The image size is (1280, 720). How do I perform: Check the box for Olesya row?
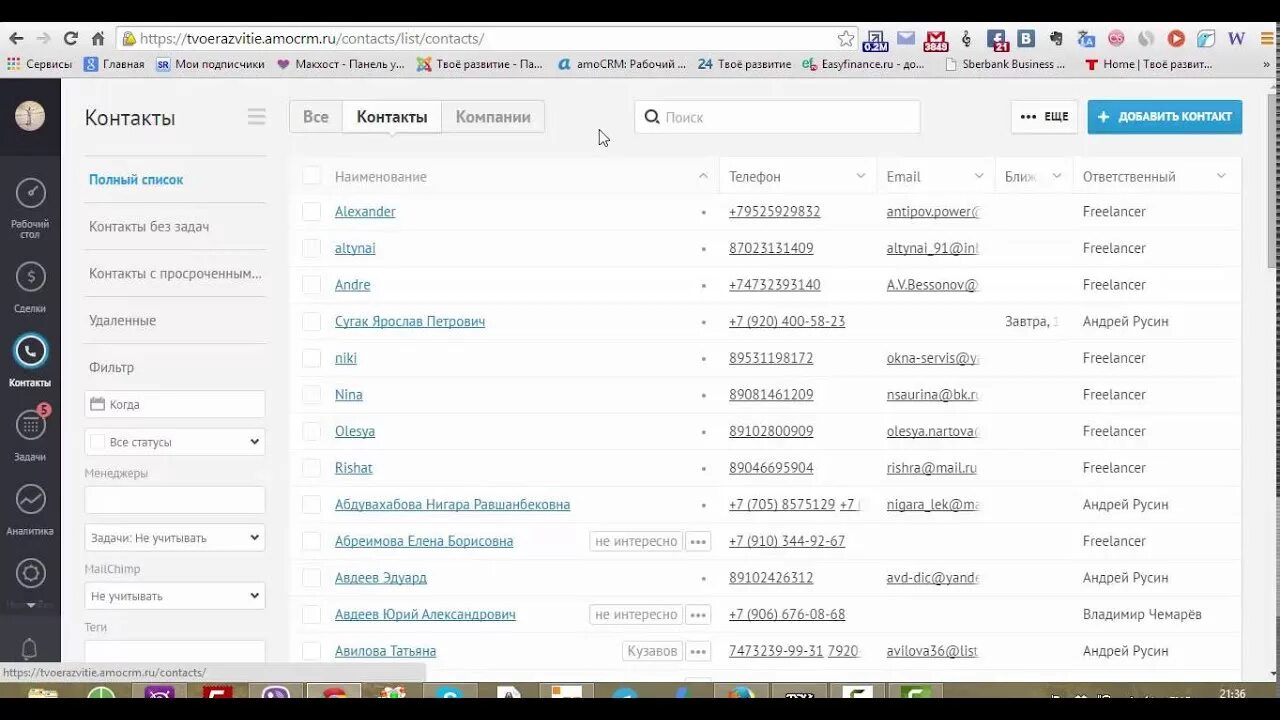click(312, 431)
